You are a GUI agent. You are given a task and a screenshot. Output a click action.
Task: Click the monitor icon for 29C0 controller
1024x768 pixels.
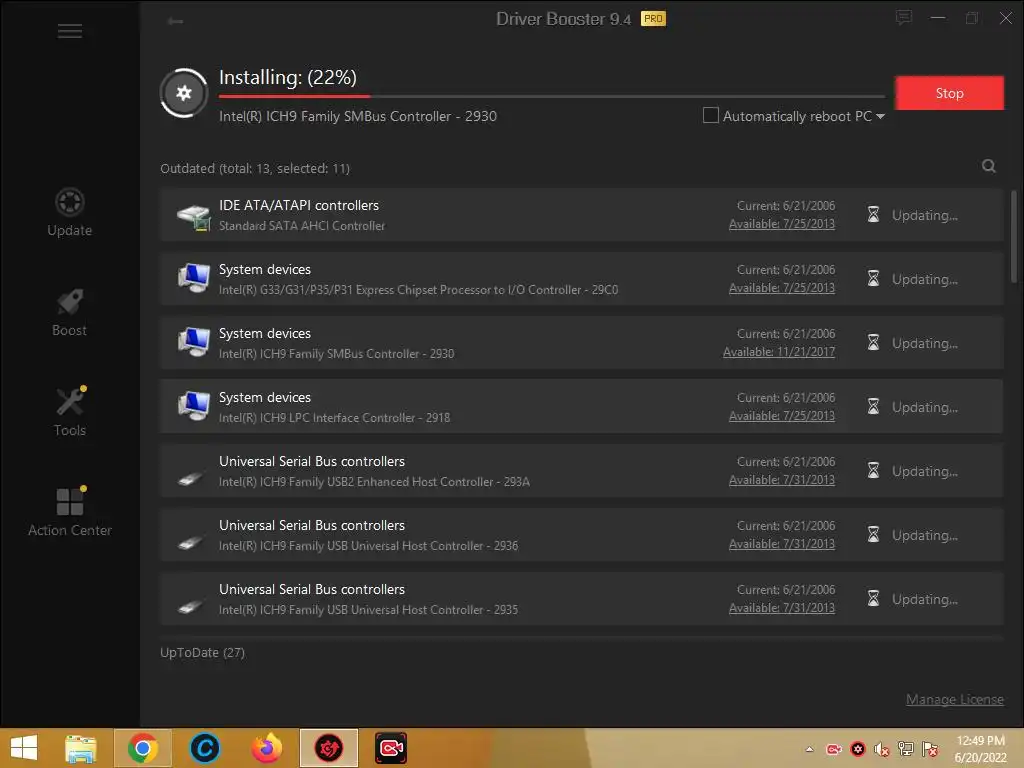pyautogui.click(x=194, y=278)
